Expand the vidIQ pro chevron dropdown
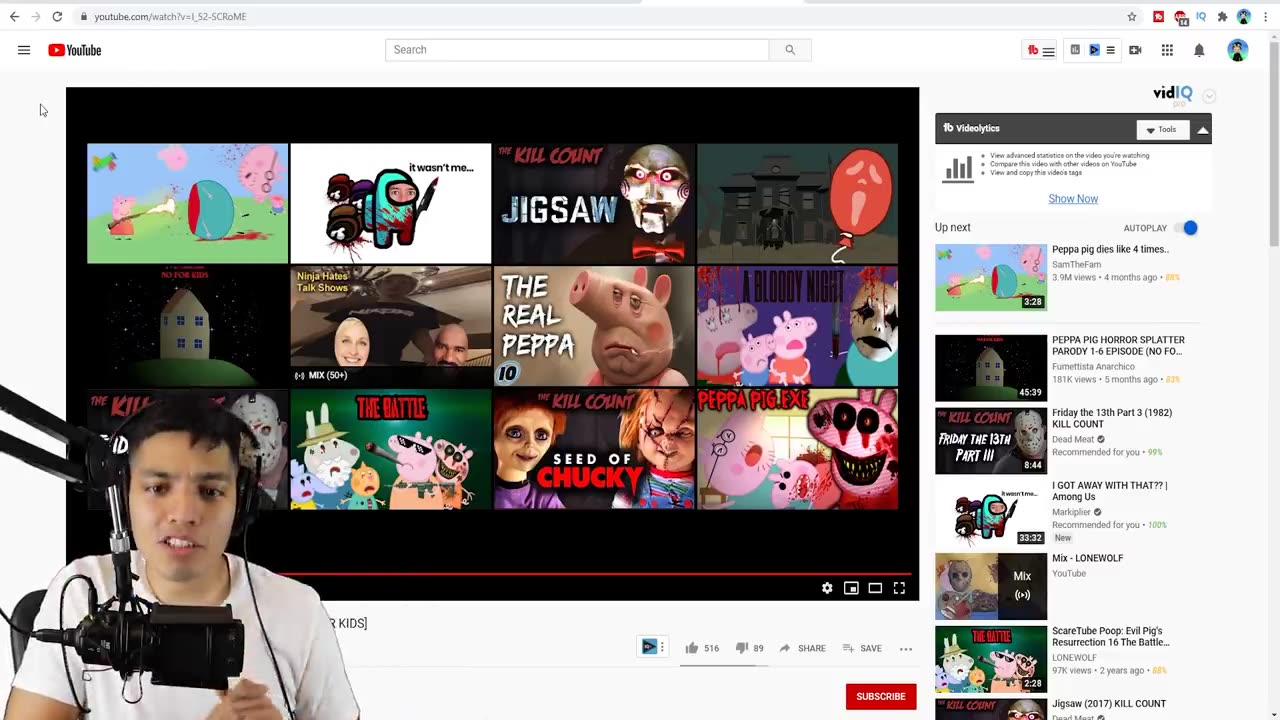The width and height of the screenshot is (1280, 720). (x=1209, y=96)
